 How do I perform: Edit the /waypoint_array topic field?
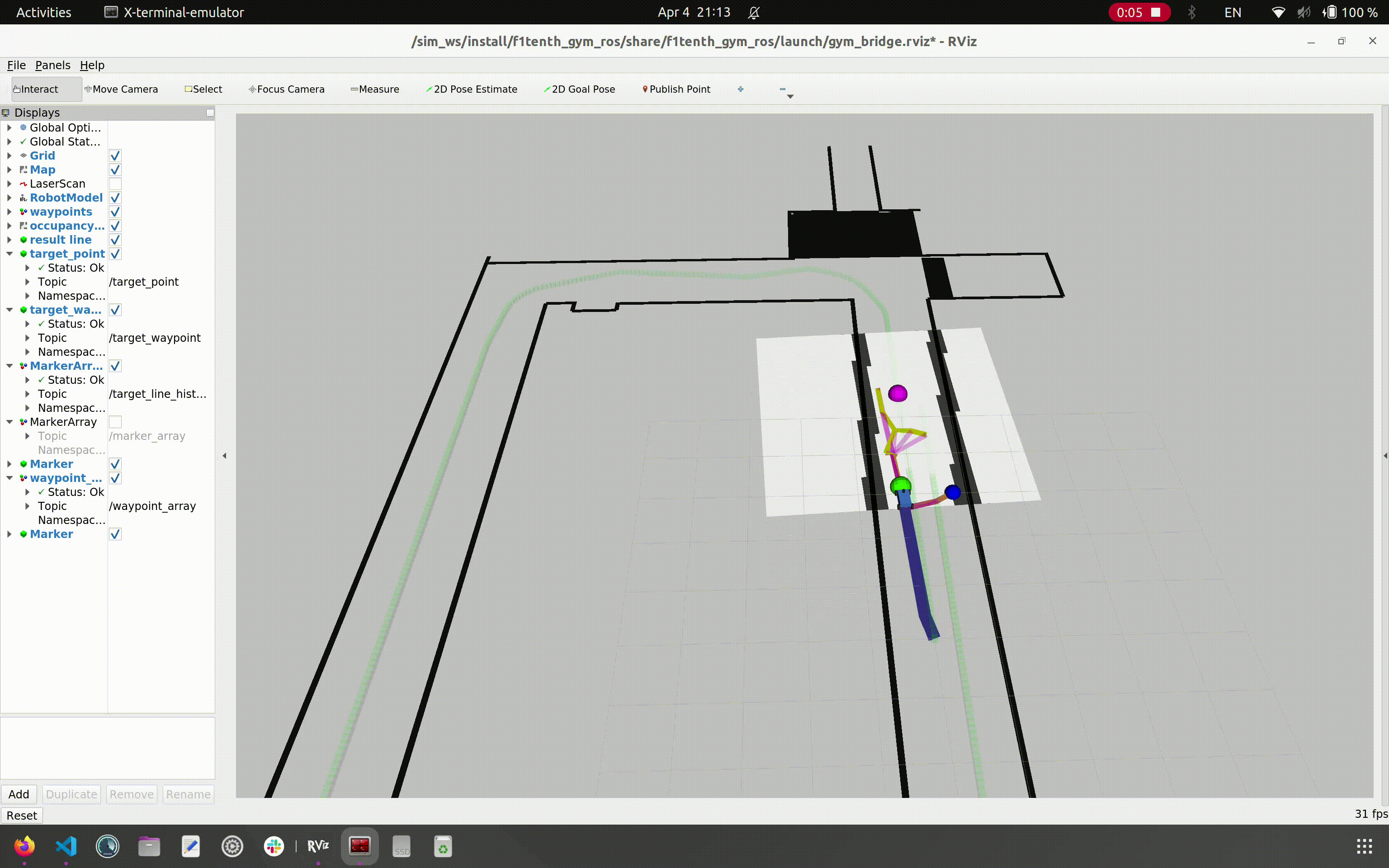(161, 506)
